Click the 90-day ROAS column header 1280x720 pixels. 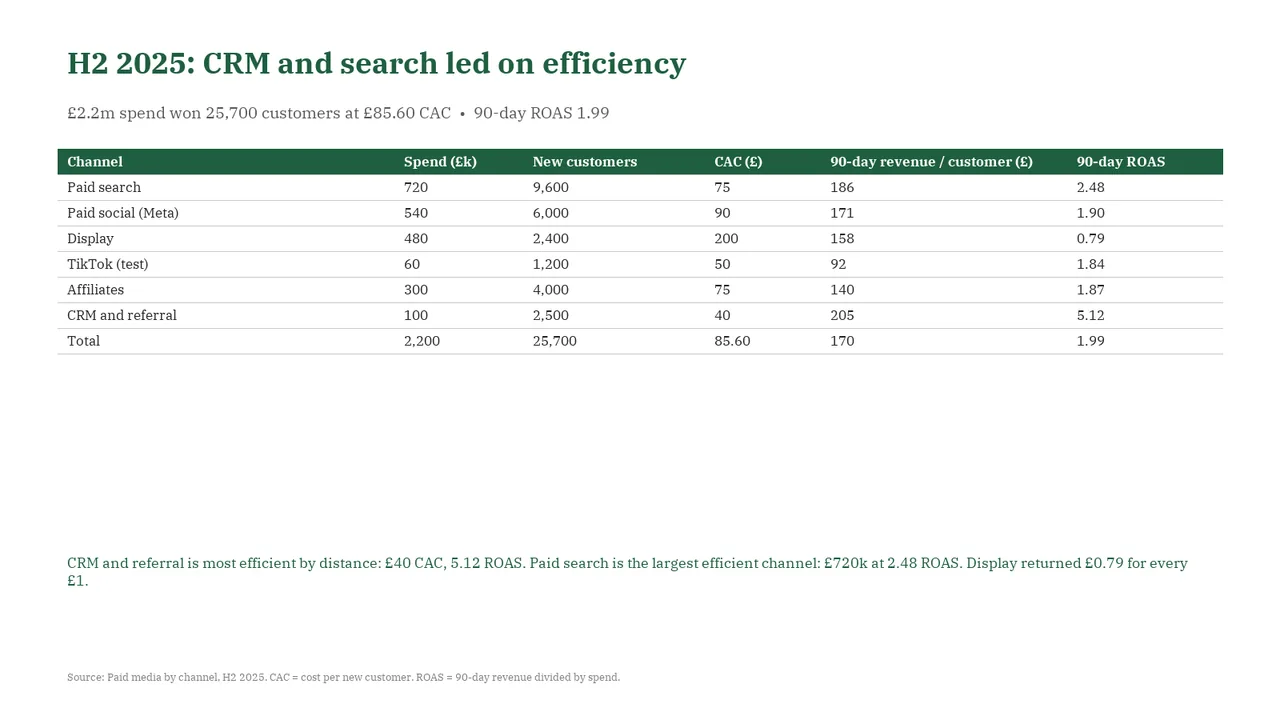click(x=1121, y=161)
